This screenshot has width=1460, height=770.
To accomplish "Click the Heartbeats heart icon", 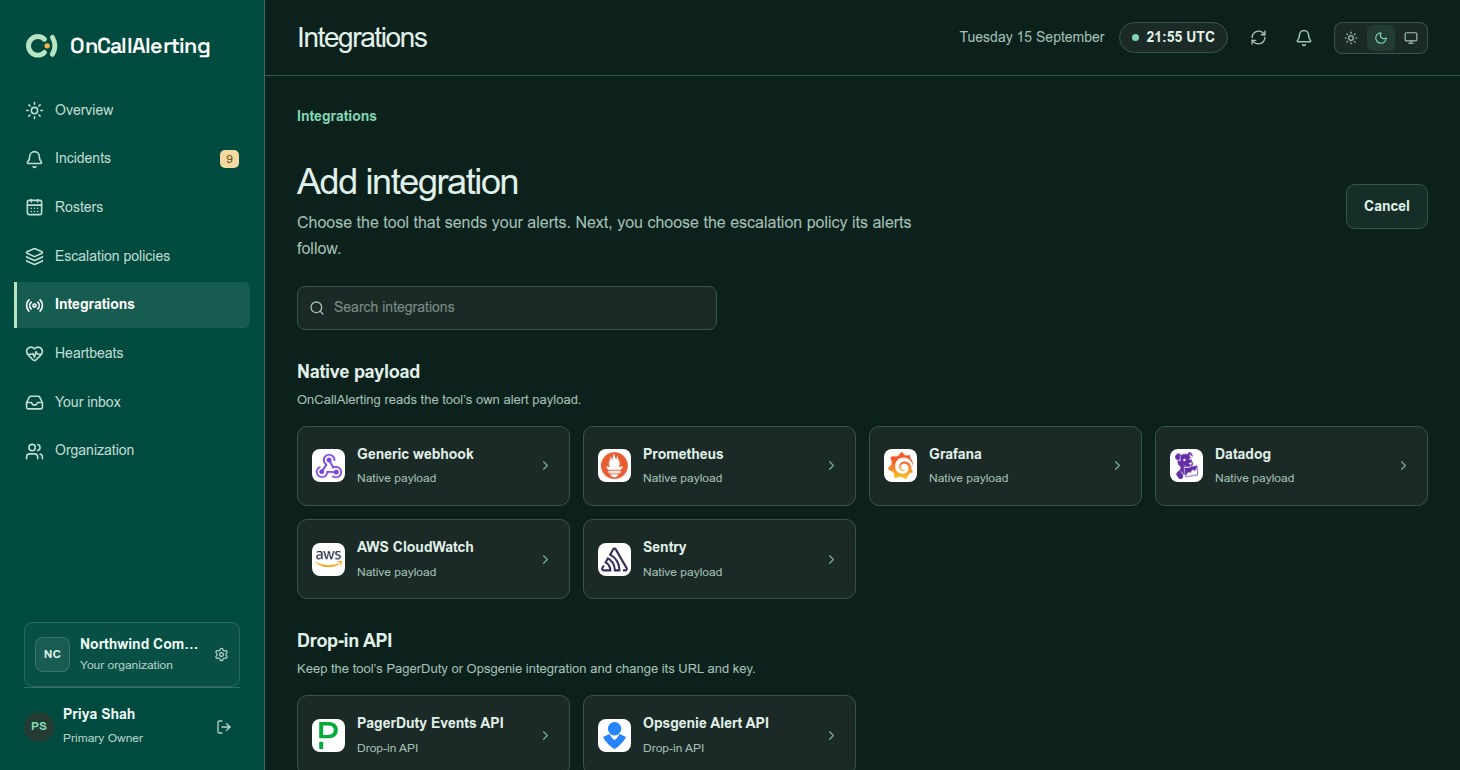I will (35, 353).
